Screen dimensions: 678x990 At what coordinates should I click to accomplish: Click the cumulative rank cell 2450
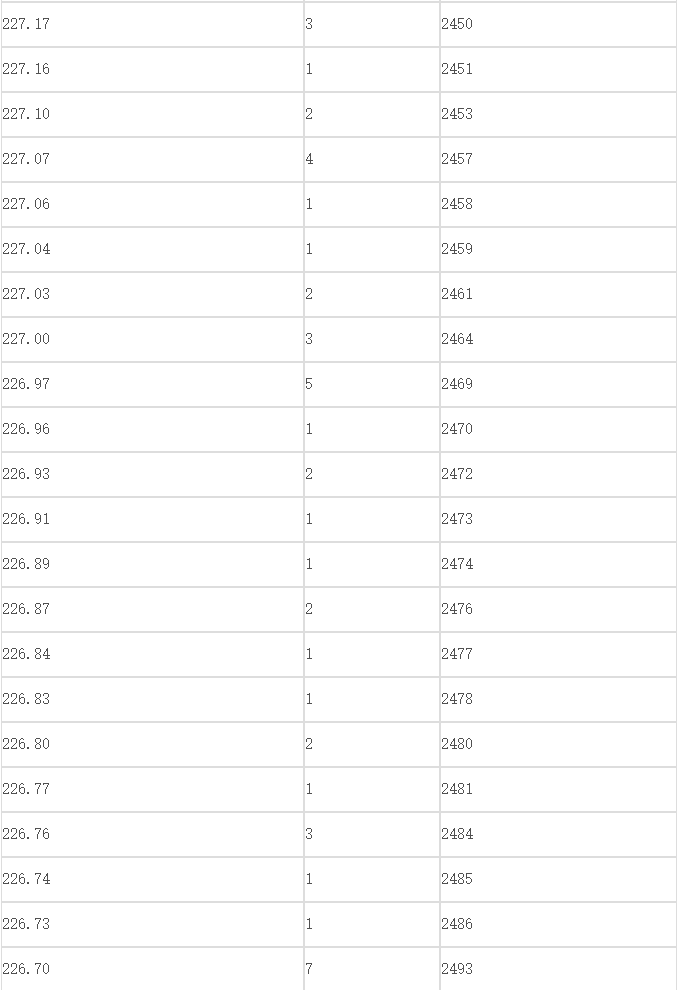click(558, 24)
